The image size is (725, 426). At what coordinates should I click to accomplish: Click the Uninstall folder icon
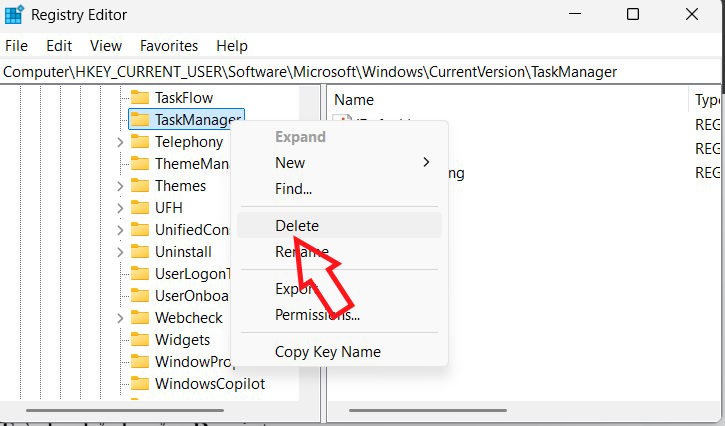point(140,252)
